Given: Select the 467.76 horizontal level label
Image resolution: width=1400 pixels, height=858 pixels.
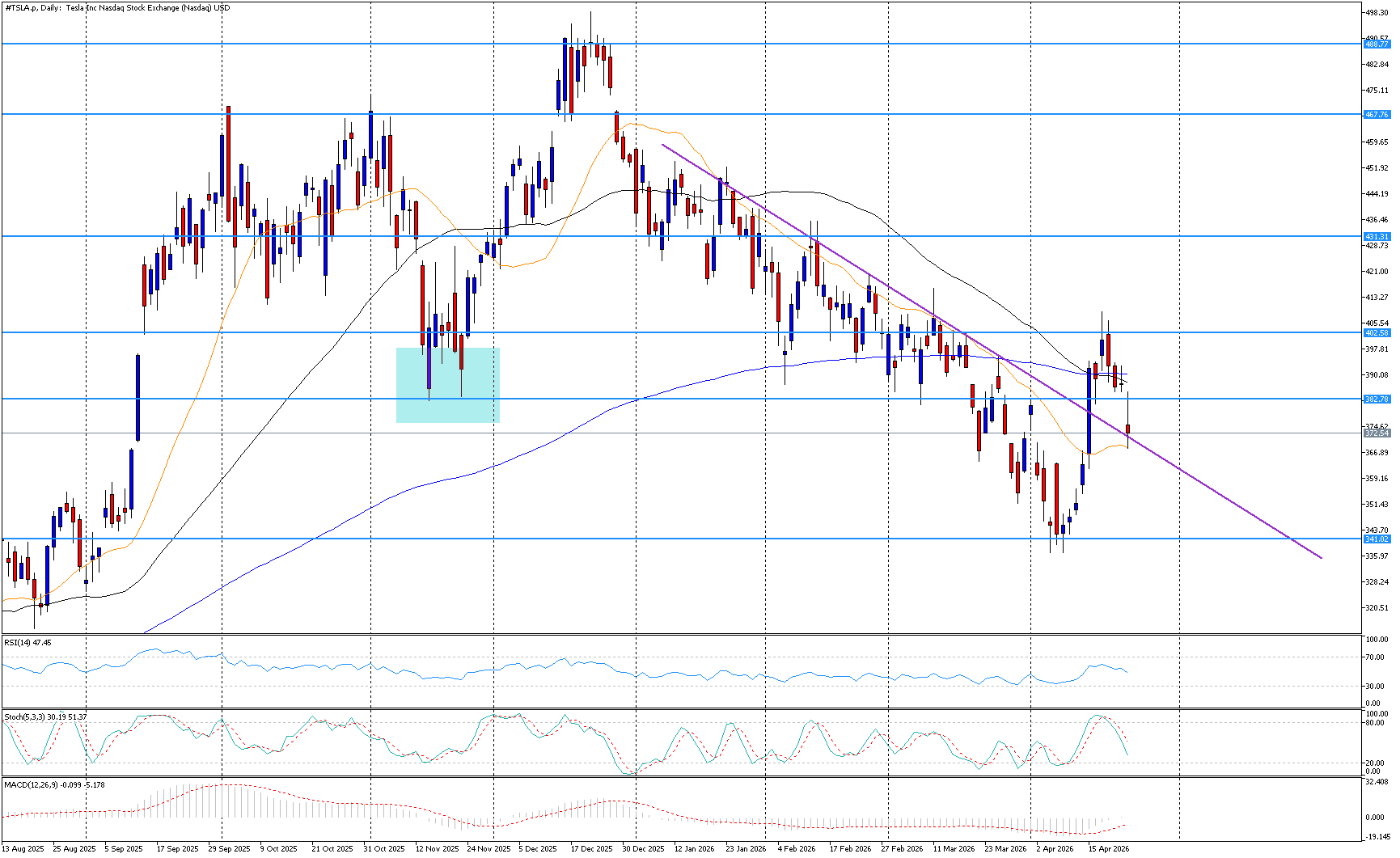Looking at the screenshot, I should [1377, 115].
